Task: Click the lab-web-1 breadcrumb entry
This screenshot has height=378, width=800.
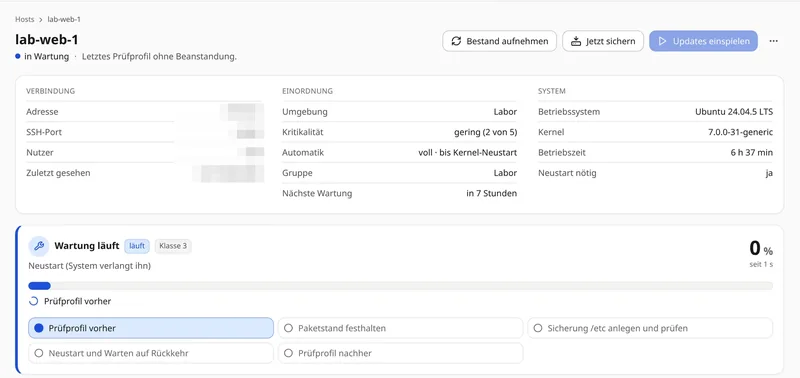Action: (x=64, y=19)
